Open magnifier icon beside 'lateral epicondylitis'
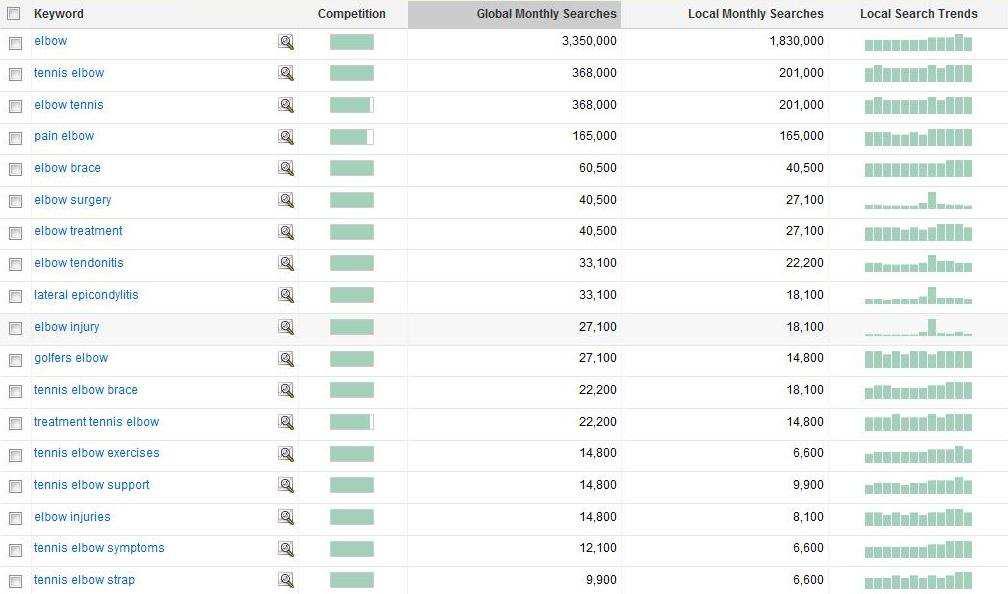 [286, 296]
